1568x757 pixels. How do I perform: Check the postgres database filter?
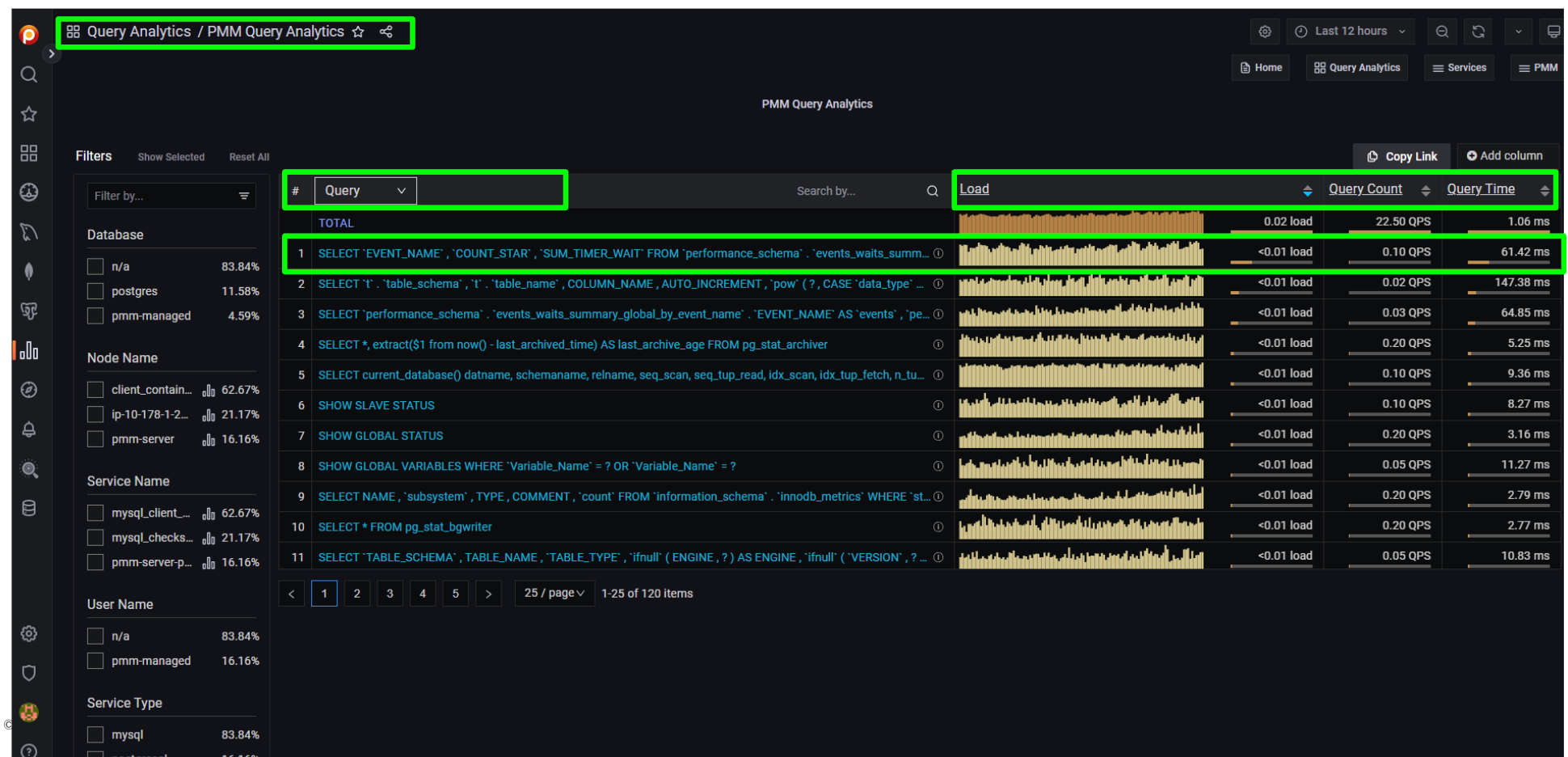[95, 291]
